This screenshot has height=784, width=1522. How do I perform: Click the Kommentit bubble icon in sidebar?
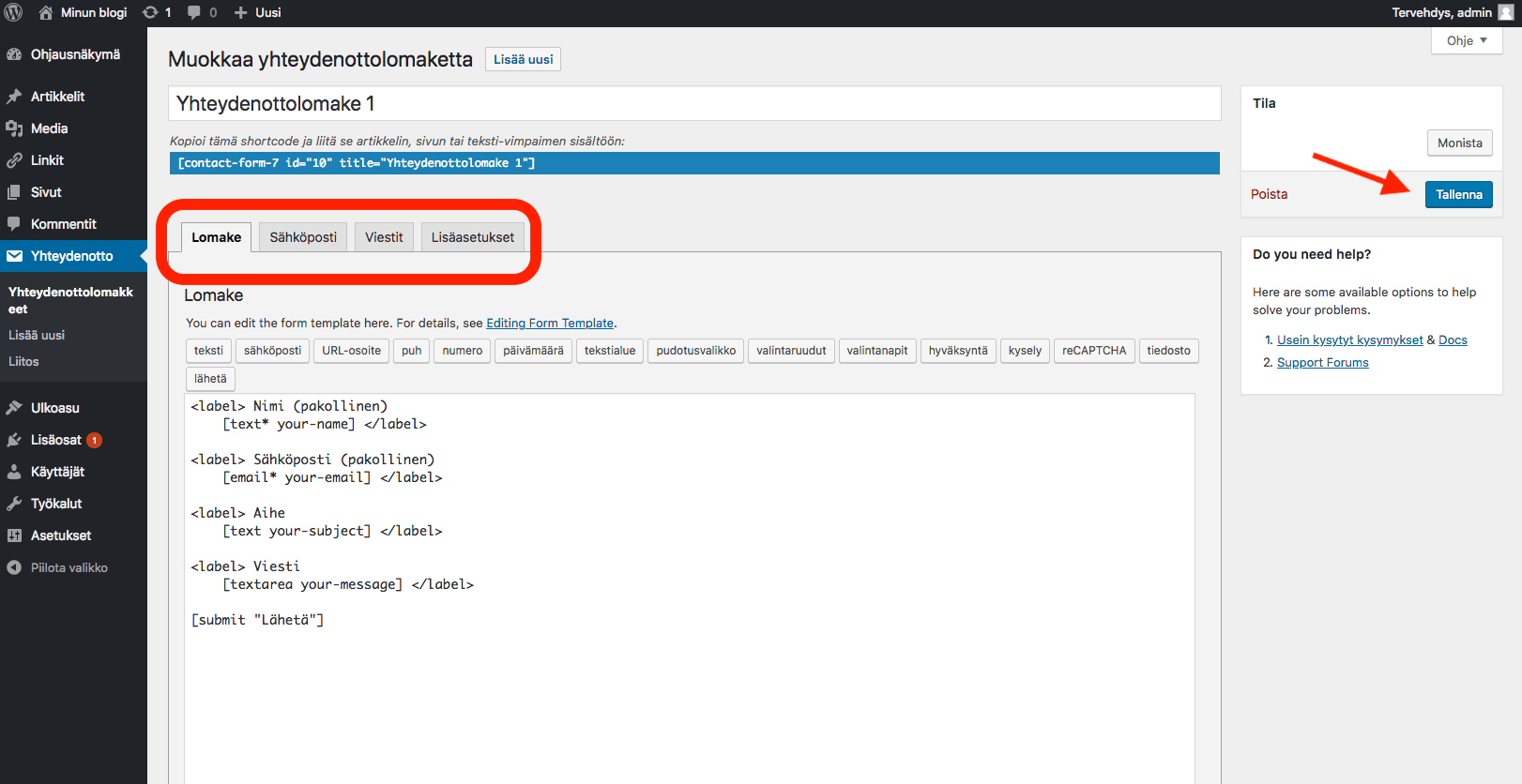point(14,224)
